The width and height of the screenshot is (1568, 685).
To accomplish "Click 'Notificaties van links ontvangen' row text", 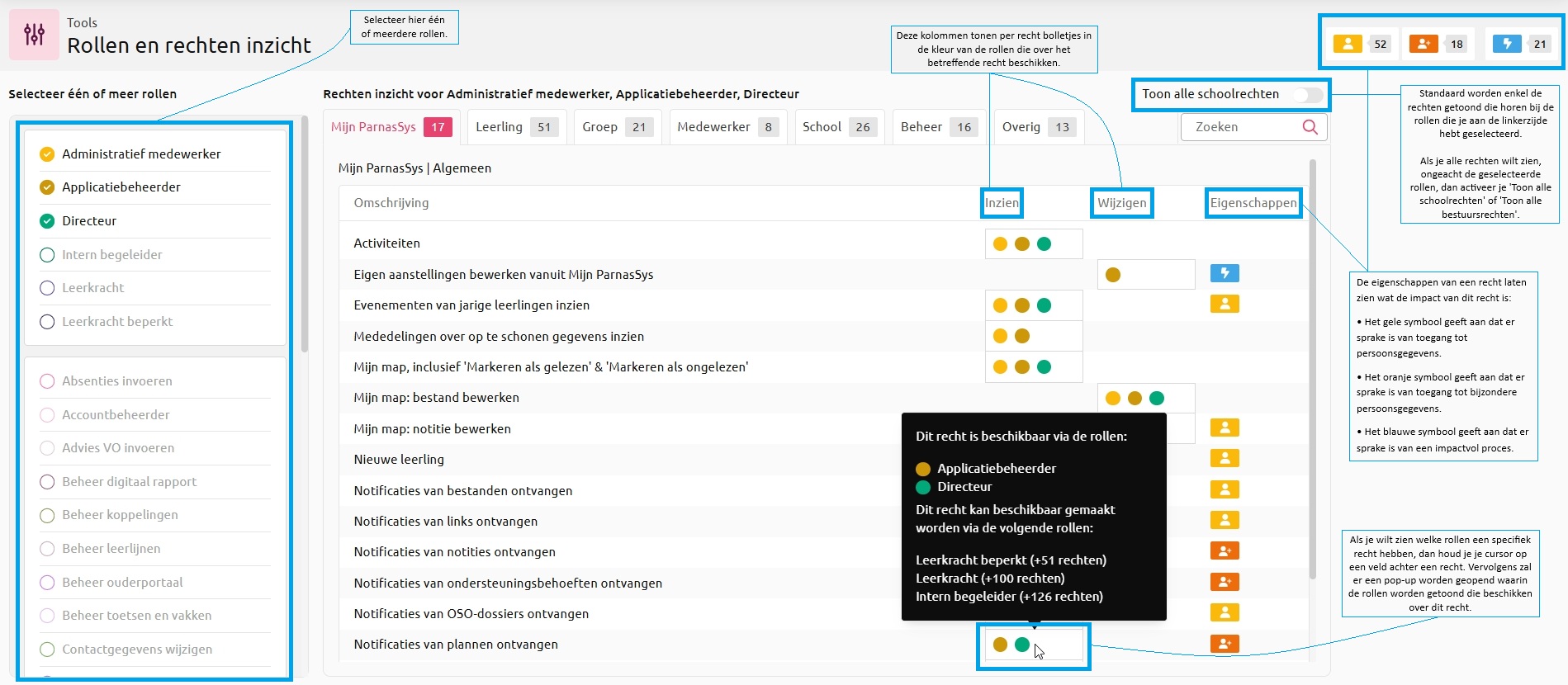I will point(446,522).
